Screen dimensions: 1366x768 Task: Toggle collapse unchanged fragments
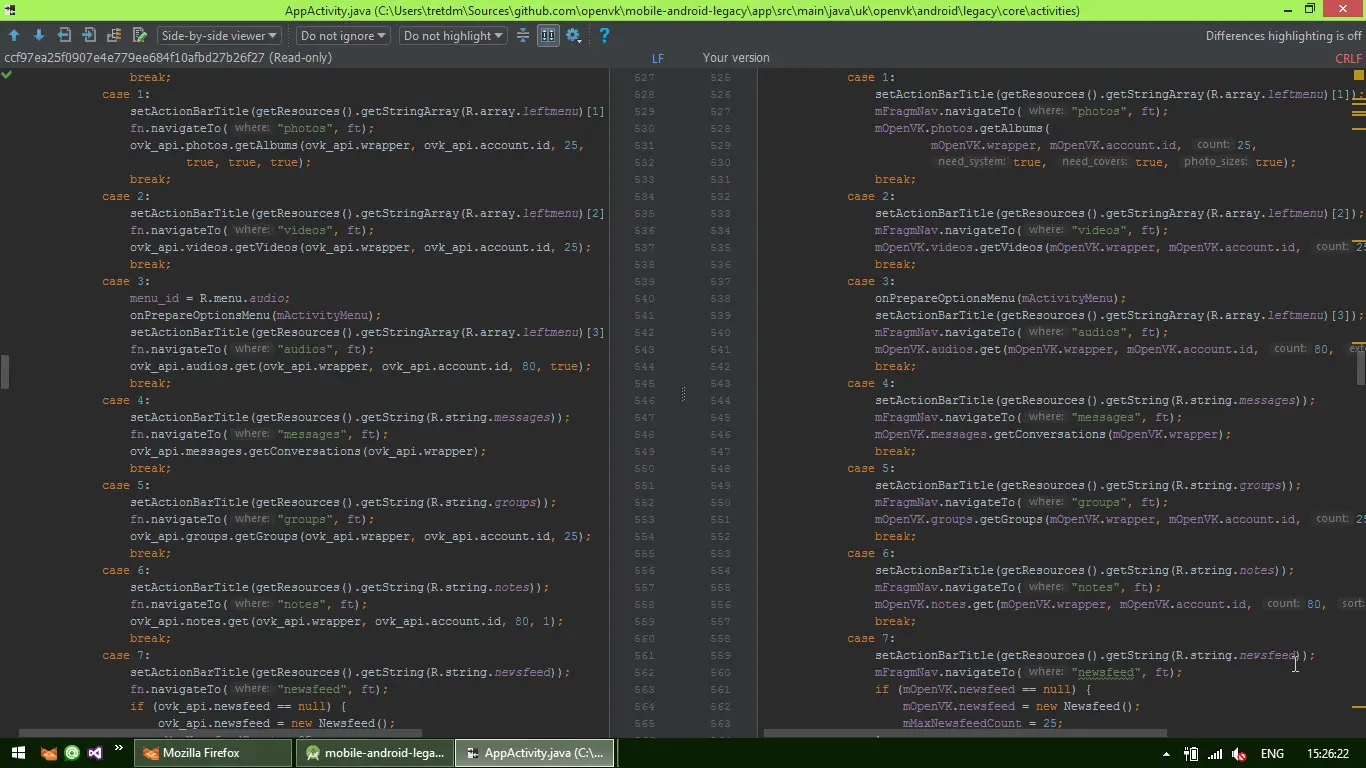pyautogui.click(x=523, y=36)
